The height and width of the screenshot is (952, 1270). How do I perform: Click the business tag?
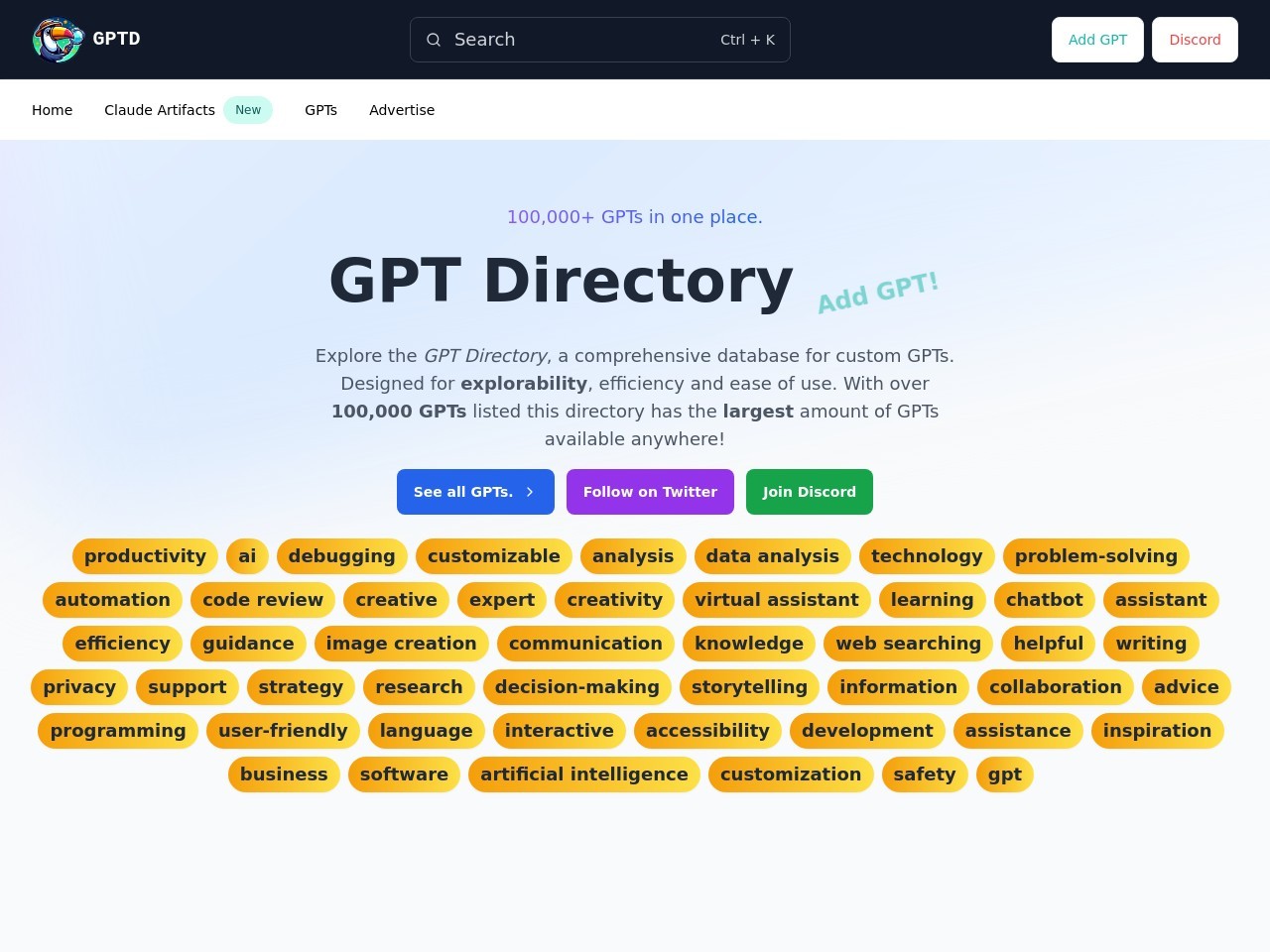(284, 774)
